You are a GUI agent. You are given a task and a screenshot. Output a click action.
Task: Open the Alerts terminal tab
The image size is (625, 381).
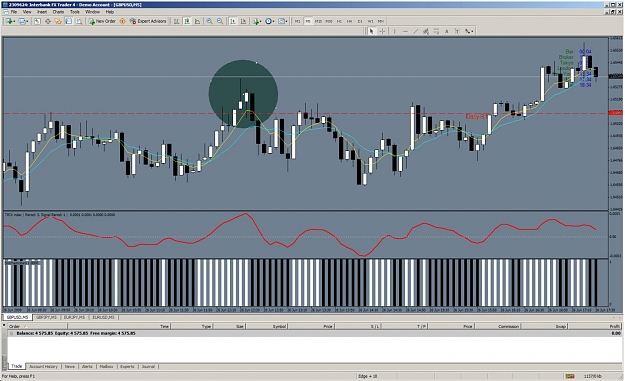[87, 367]
